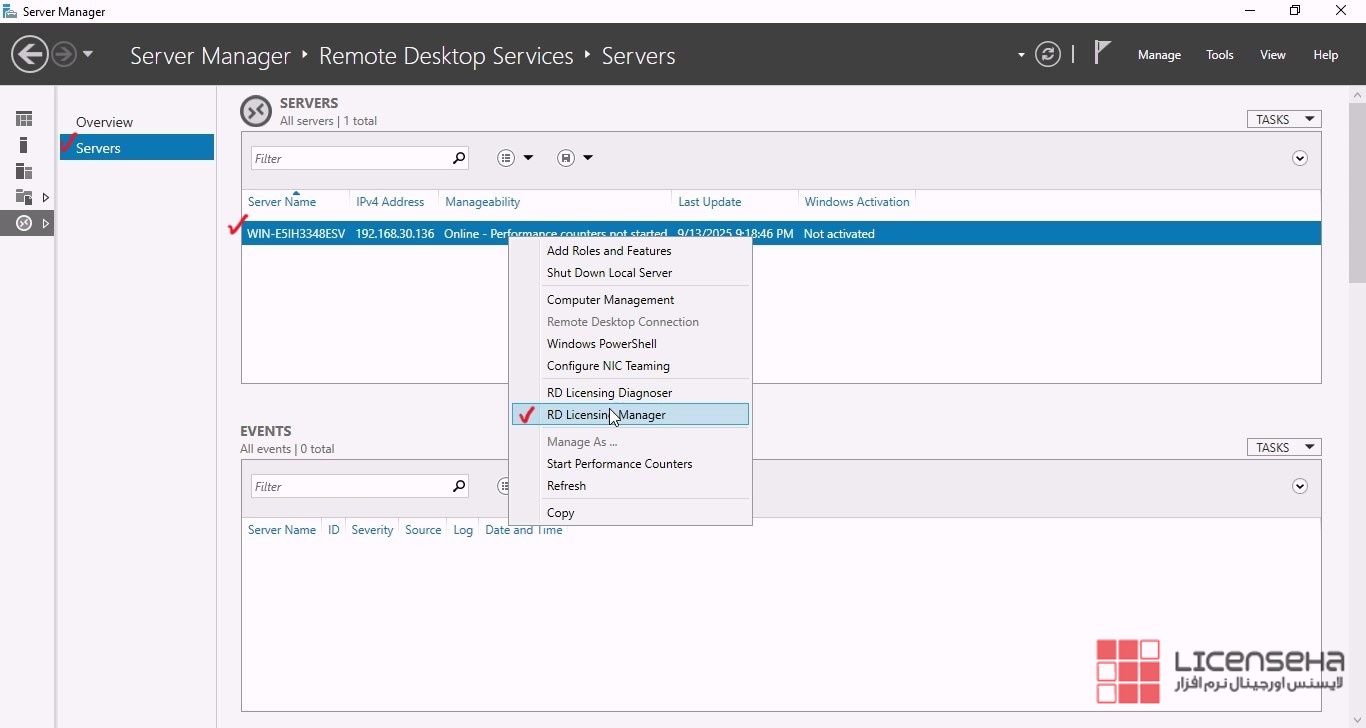
Task: Select RD Licensing Manager from context menu
Action: 606,414
